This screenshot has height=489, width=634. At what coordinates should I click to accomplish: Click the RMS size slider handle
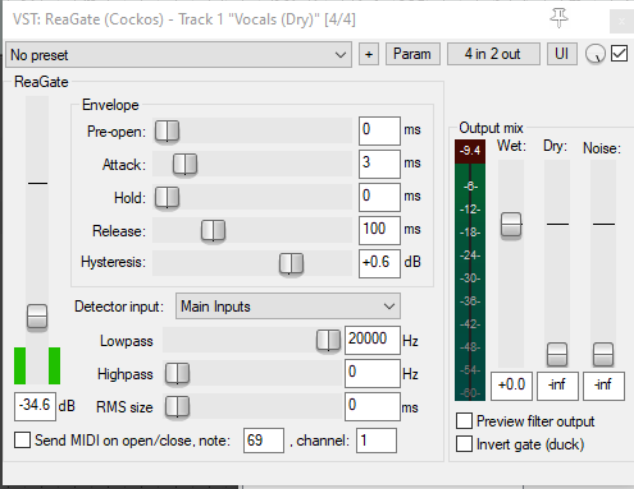pos(177,406)
